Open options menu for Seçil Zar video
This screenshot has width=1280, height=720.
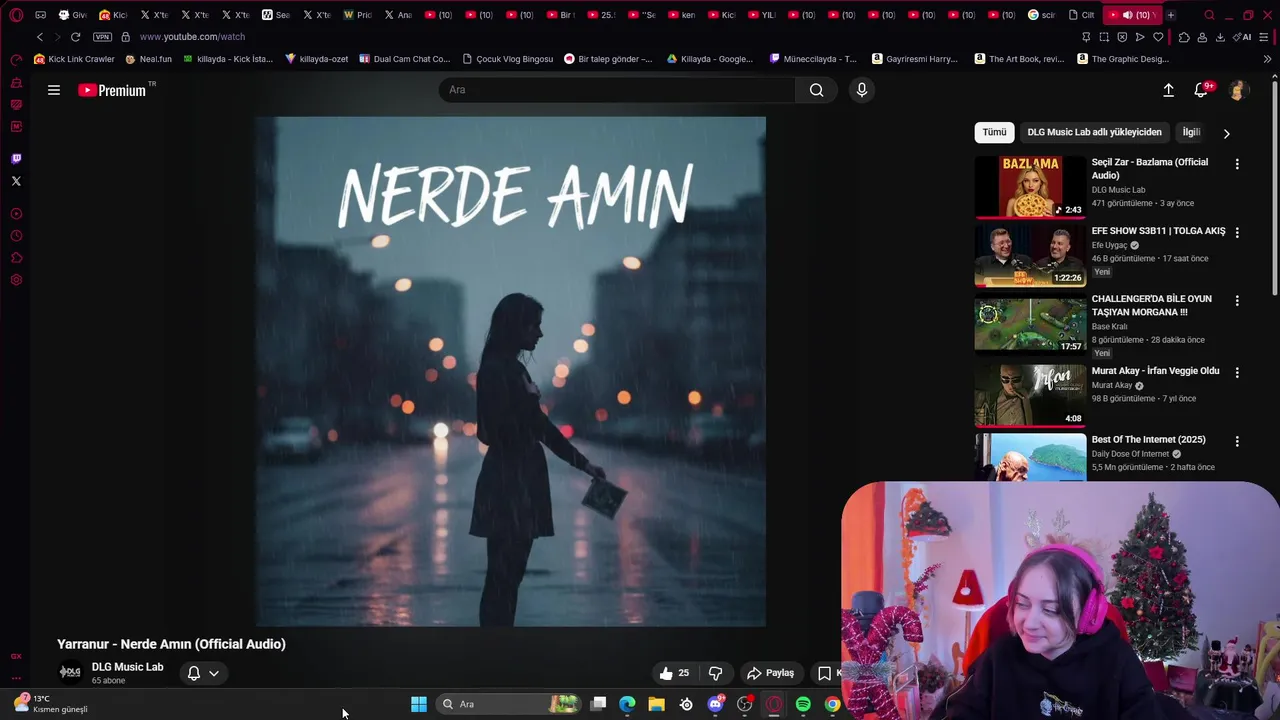(1237, 164)
